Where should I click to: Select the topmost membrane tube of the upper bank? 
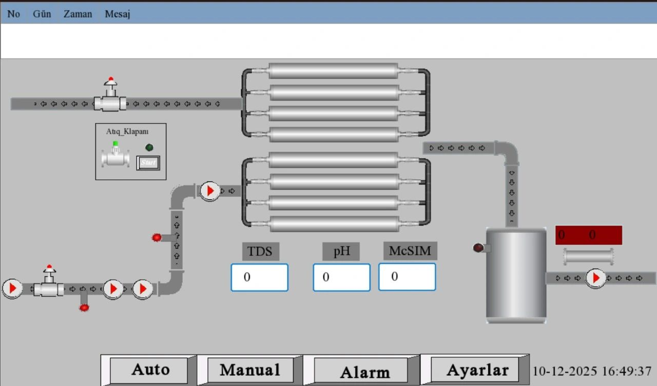334,71
